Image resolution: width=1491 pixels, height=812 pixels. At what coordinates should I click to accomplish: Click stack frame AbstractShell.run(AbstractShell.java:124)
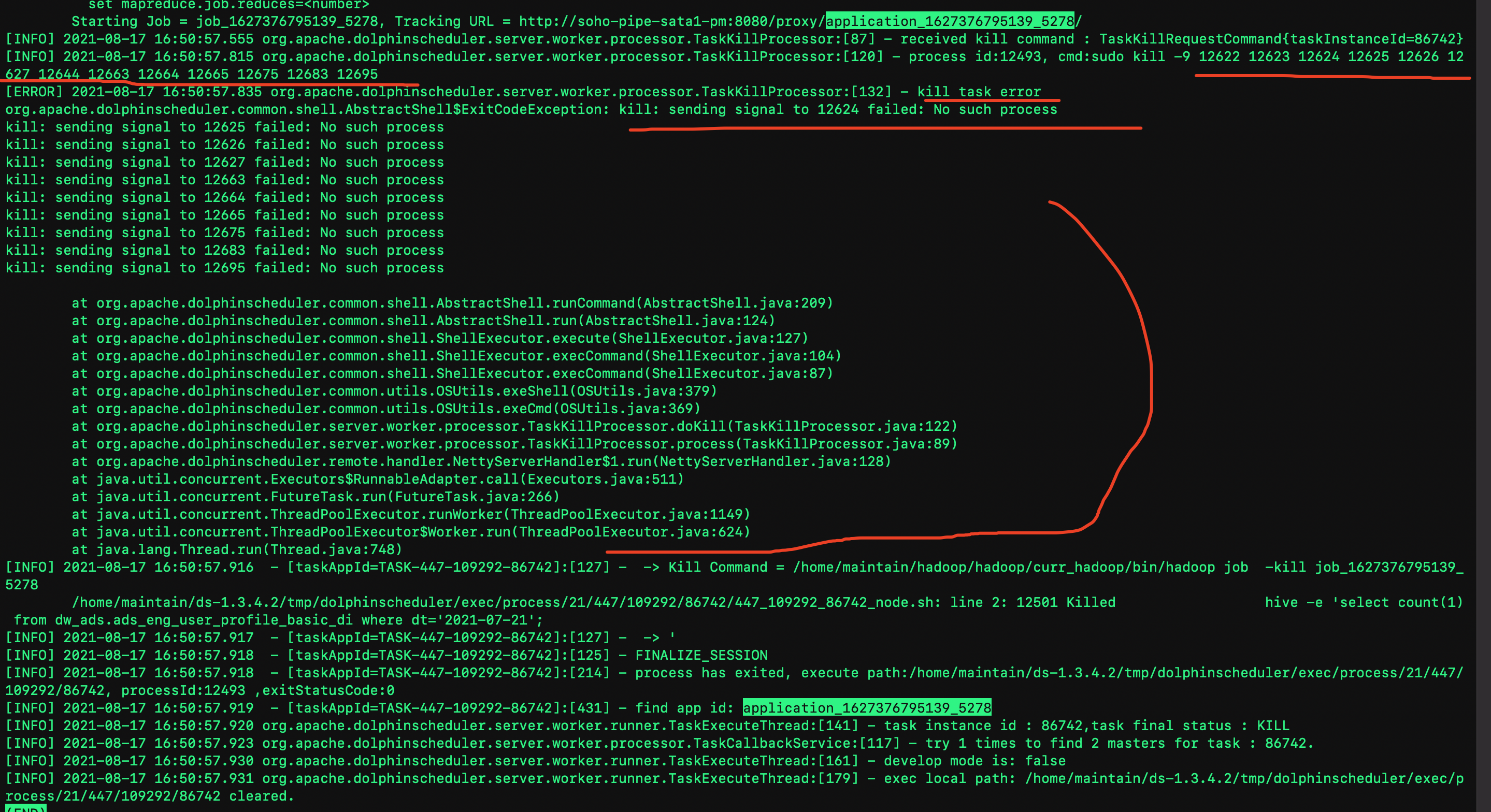[423, 321]
